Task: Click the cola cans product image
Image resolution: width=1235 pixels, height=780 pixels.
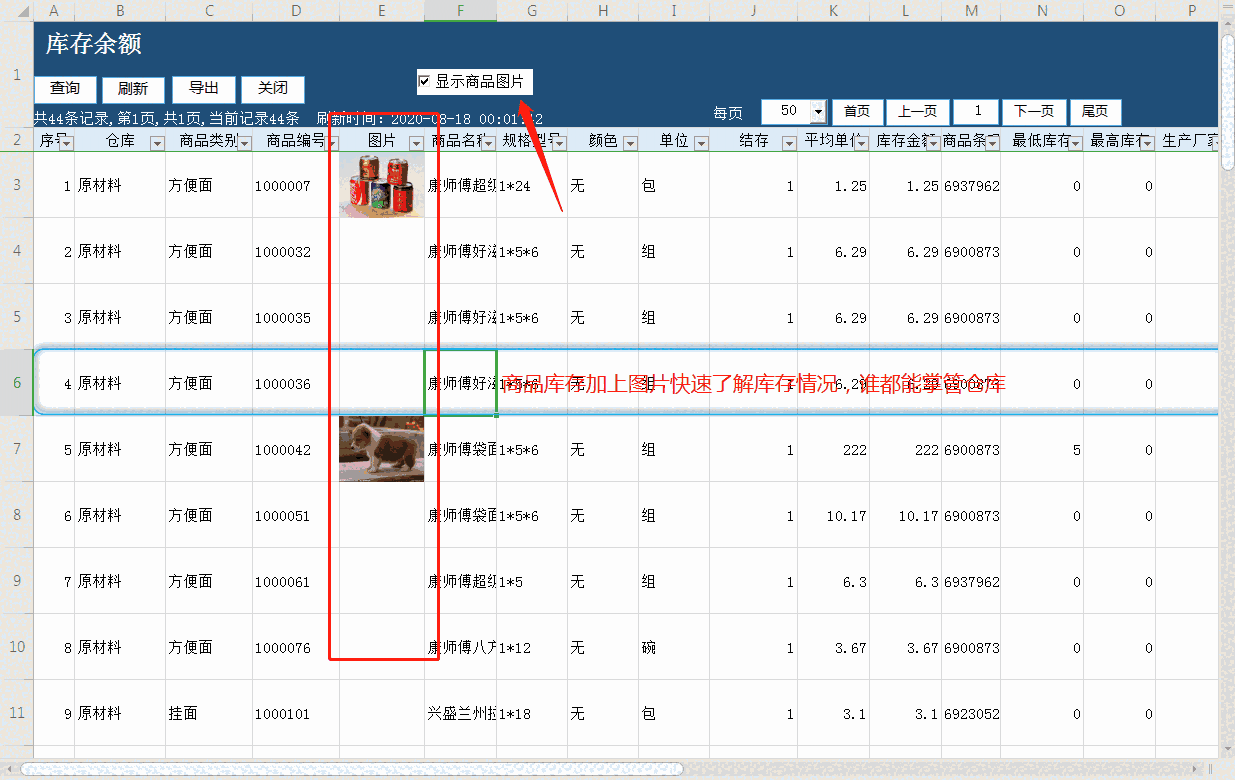Action: point(381,184)
